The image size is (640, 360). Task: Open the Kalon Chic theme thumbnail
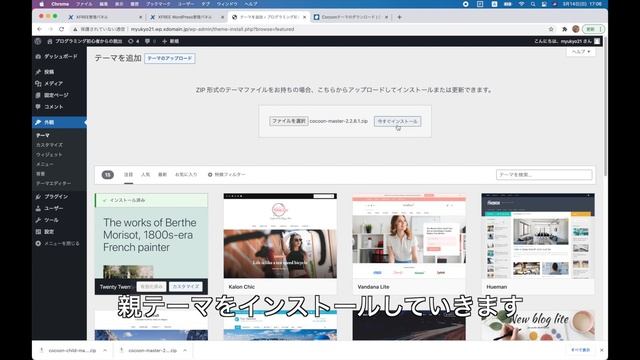(x=280, y=236)
